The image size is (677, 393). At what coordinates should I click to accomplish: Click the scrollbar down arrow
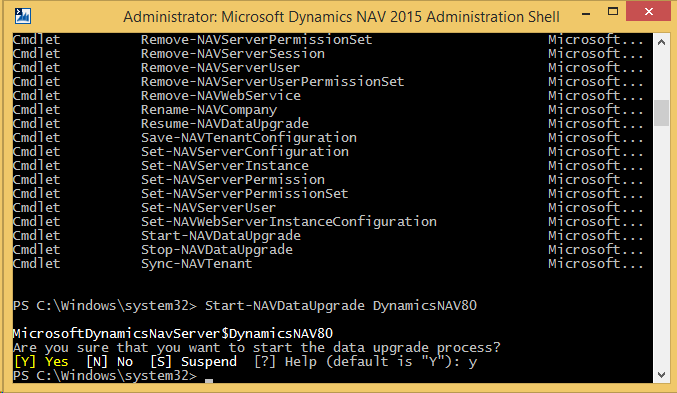661,375
